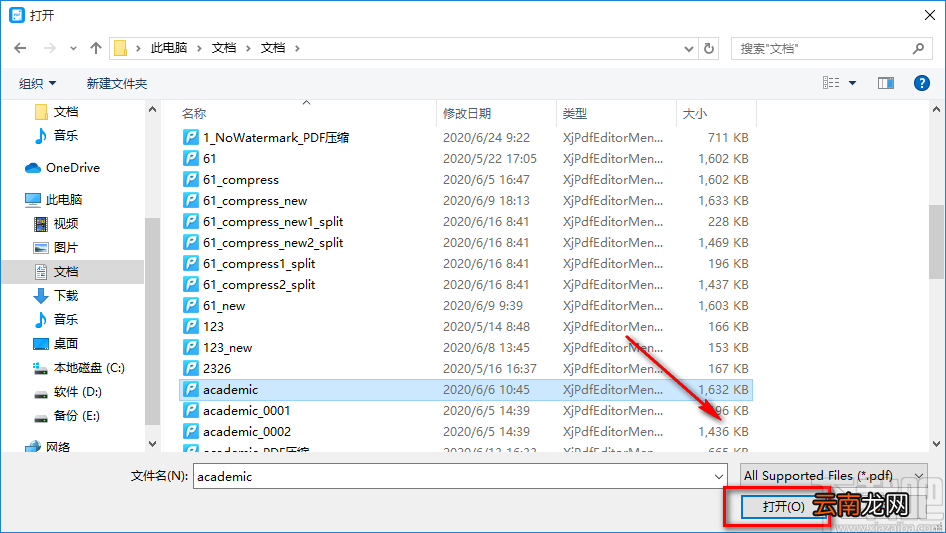The height and width of the screenshot is (533, 946).
Task: Select file 61_compress_new
Action: point(255,200)
